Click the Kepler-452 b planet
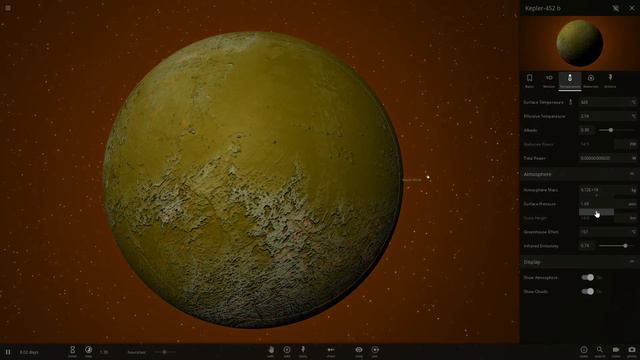The height and width of the screenshot is (360, 640). [253, 180]
